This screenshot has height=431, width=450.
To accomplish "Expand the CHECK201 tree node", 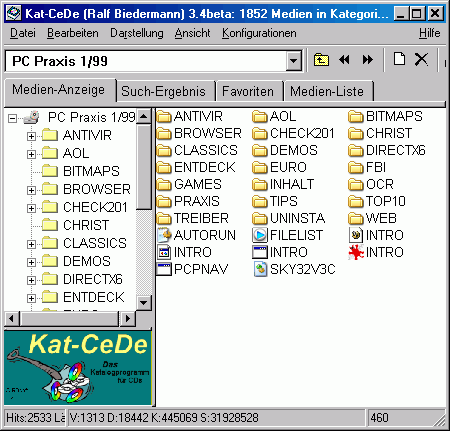I will 31,208.
